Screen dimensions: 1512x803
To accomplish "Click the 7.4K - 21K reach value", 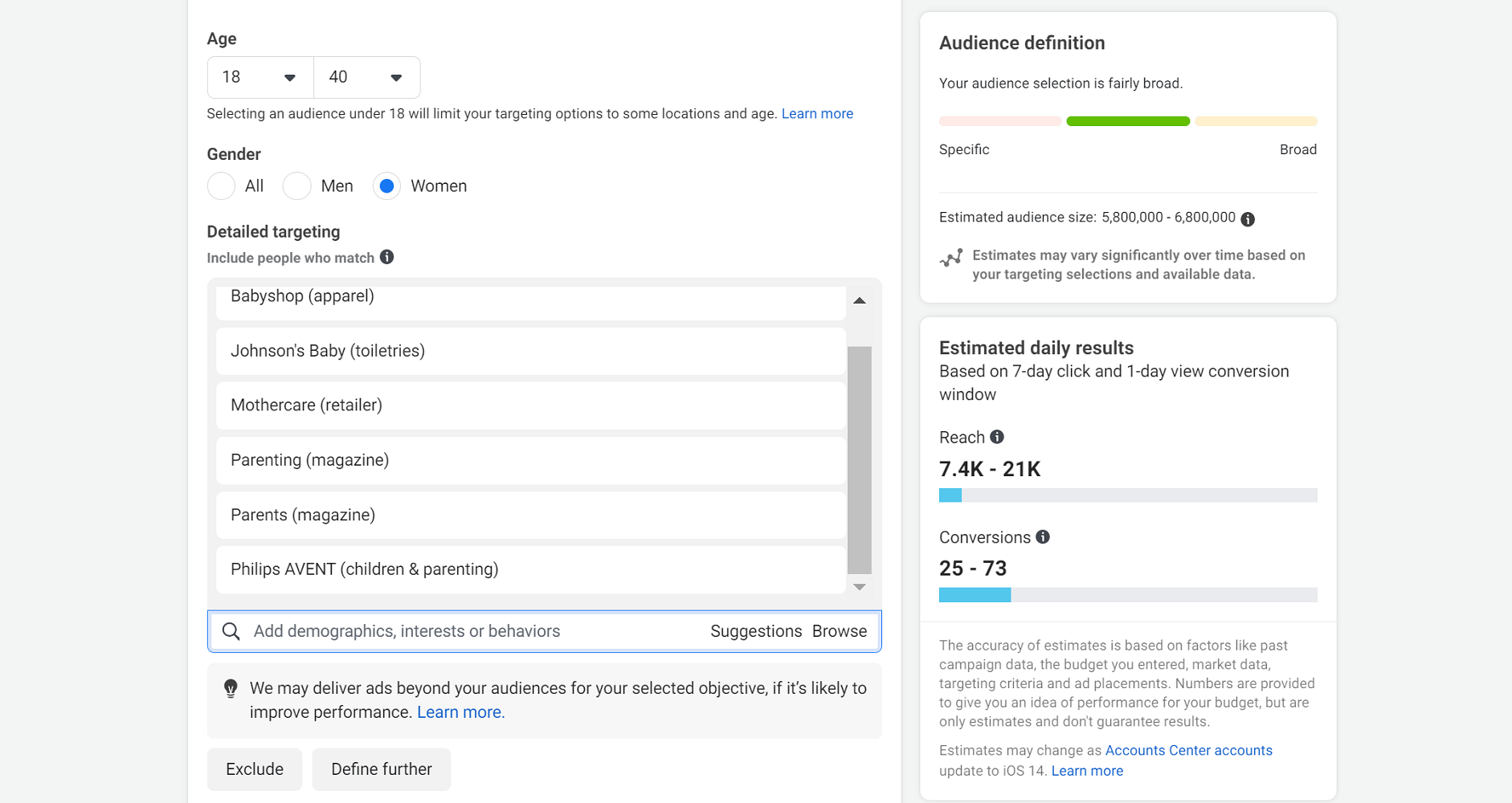I will pos(990,469).
